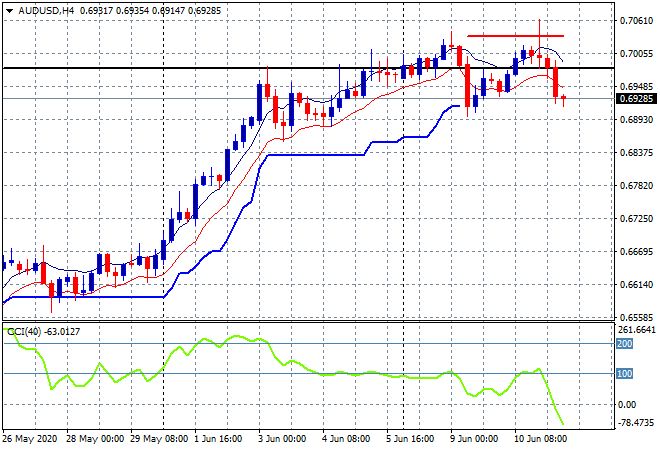
Task: Select the CCI scale value -78.4735
Action: 636,422
